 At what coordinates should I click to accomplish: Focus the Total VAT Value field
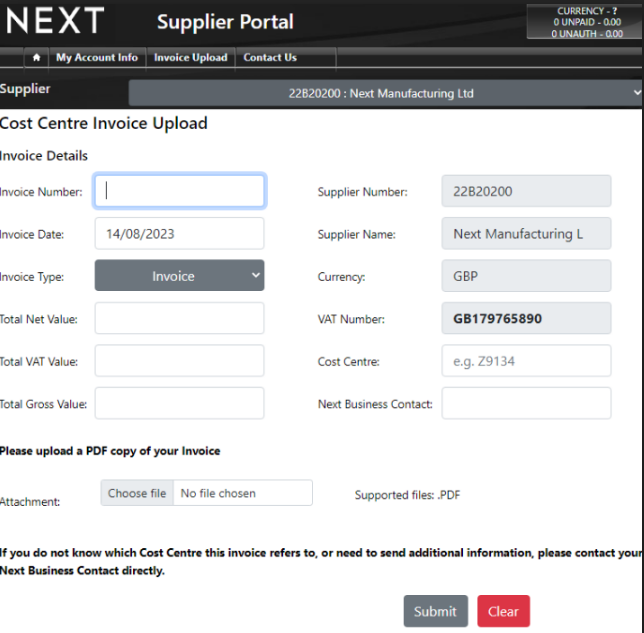click(x=180, y=361)
